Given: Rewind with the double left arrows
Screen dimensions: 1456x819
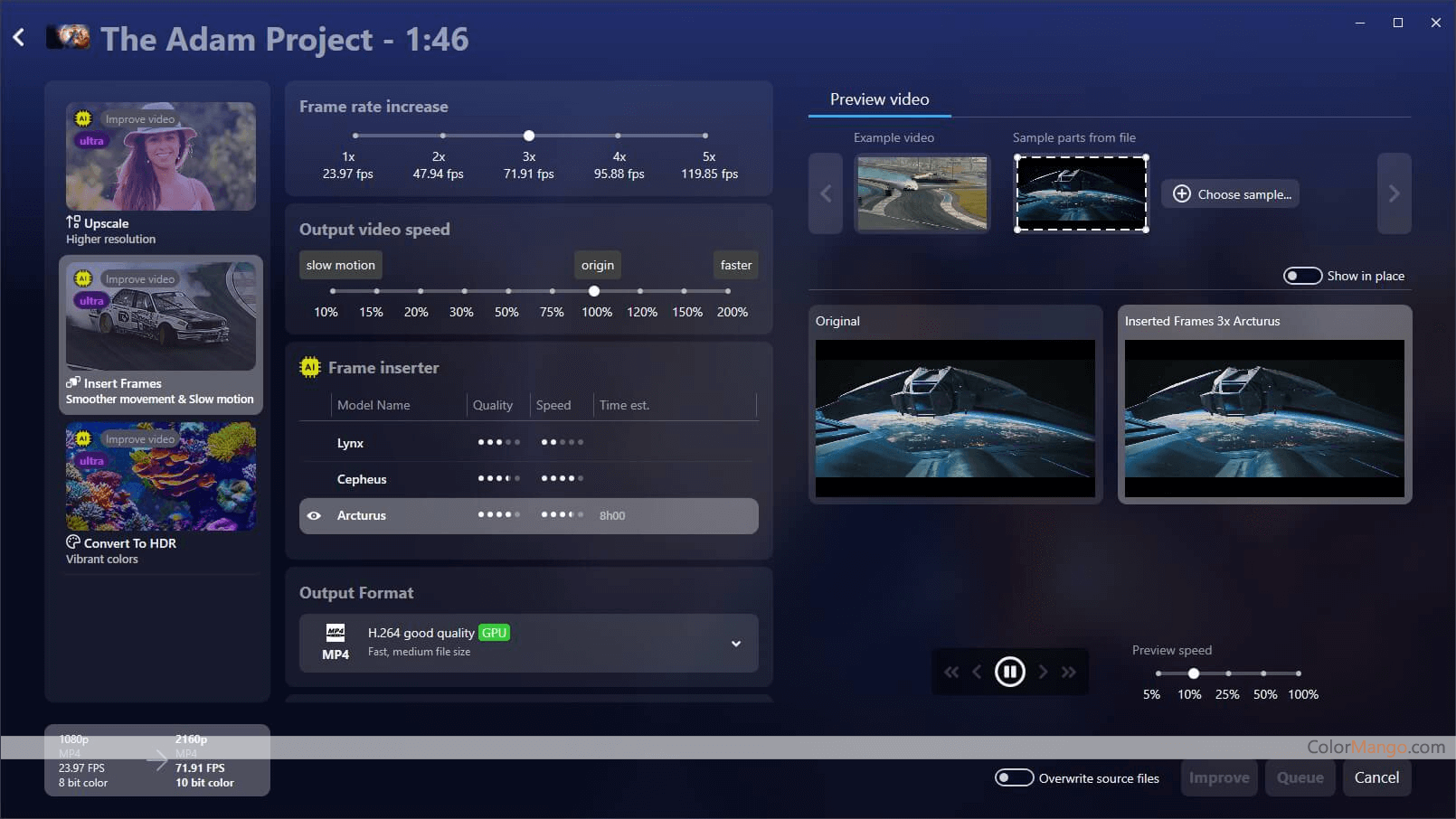Looking at the screenshot, I should pyautogui.click(x=950, y=672).
